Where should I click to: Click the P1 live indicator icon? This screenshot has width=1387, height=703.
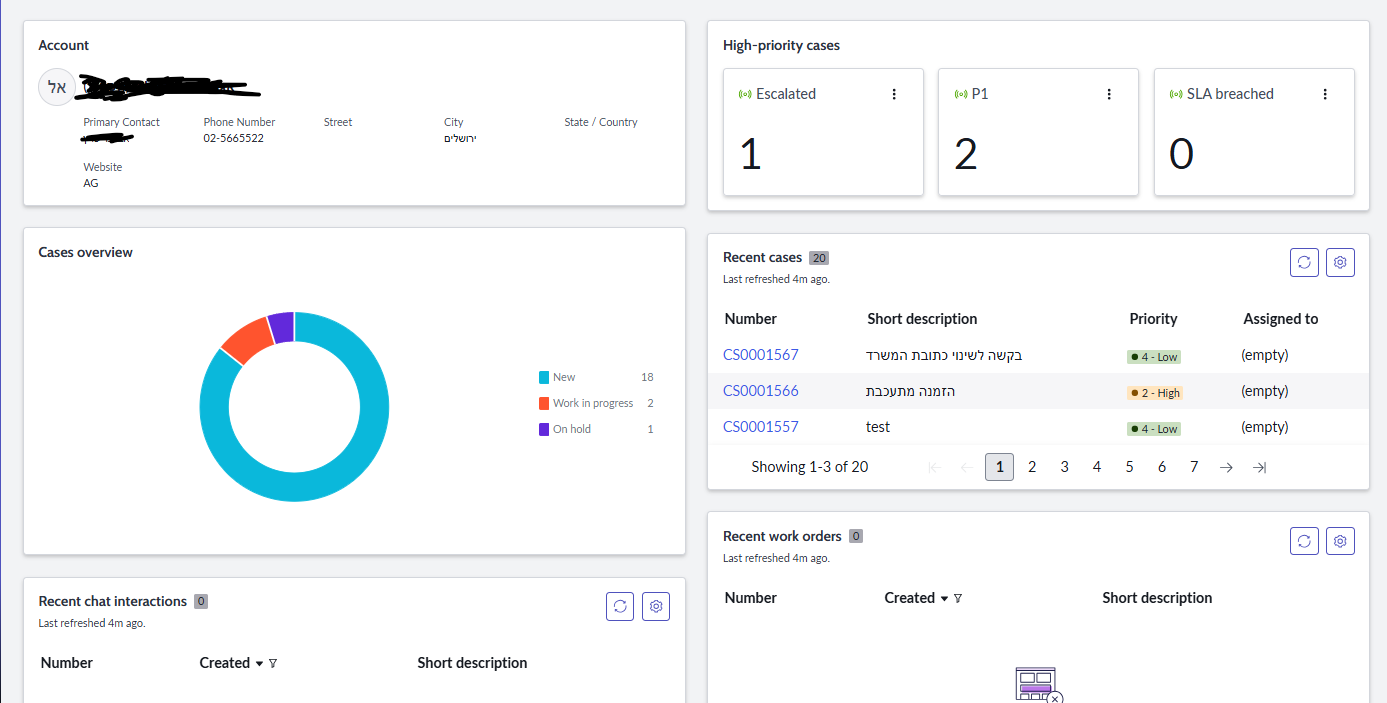[x=961, y=94]
